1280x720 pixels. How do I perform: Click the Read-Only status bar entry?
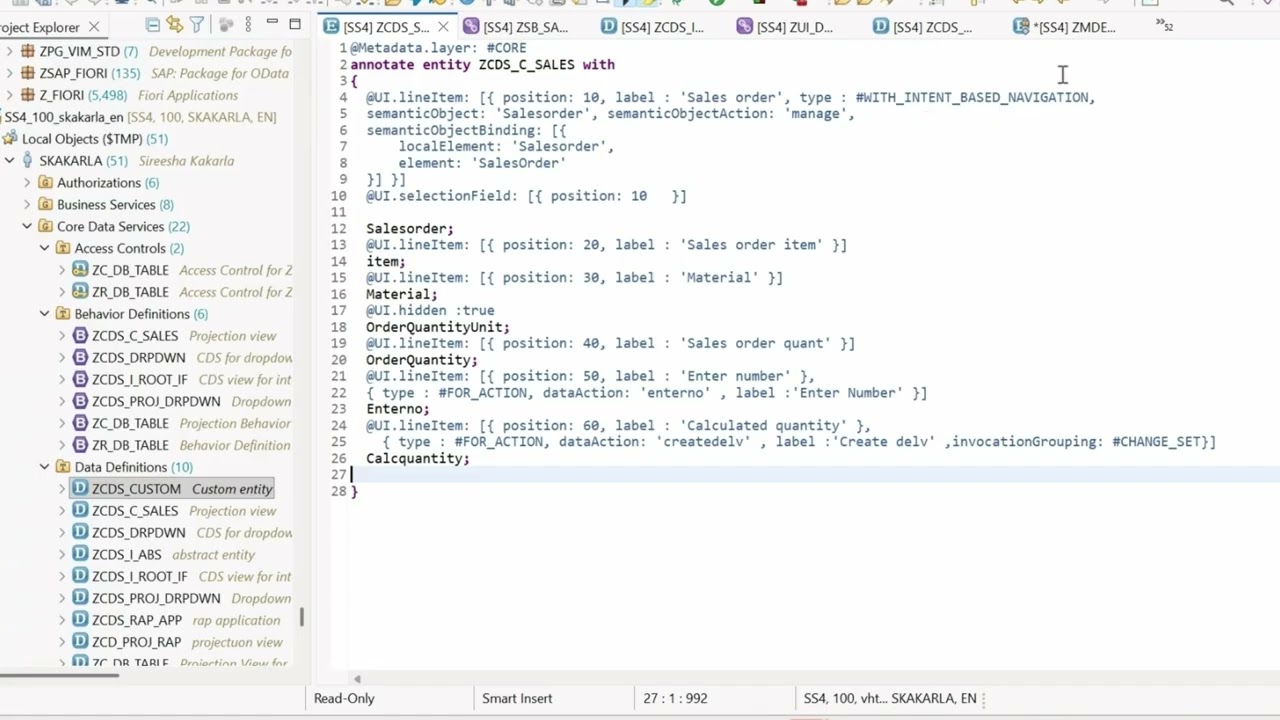point(344,698)
